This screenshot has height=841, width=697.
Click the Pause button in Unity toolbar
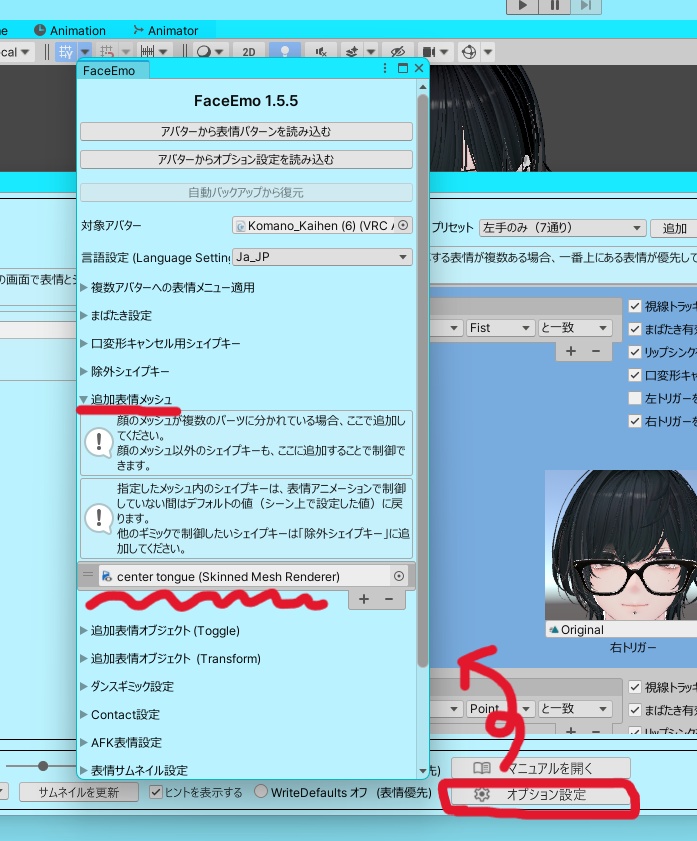coord(554,5)
